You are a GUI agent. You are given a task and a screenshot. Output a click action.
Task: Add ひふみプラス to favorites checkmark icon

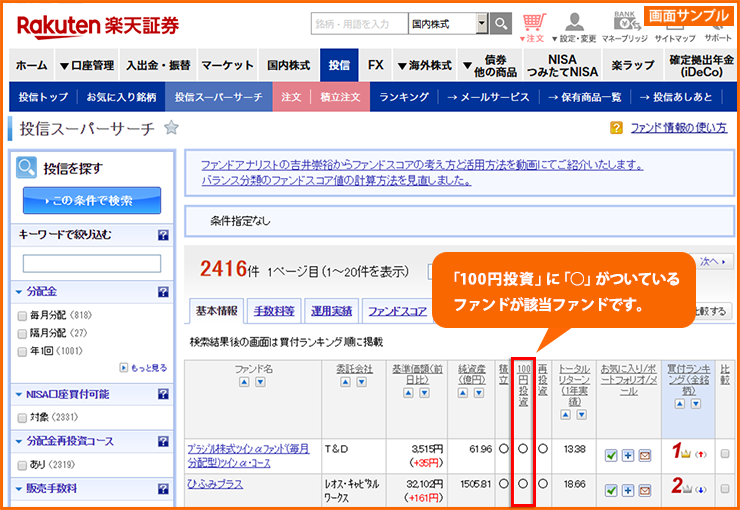point(611,490)
